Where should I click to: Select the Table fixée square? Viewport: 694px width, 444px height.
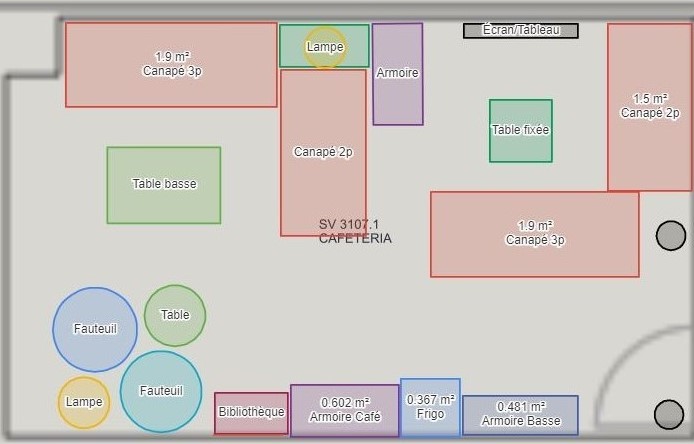(x=521, y=131)
